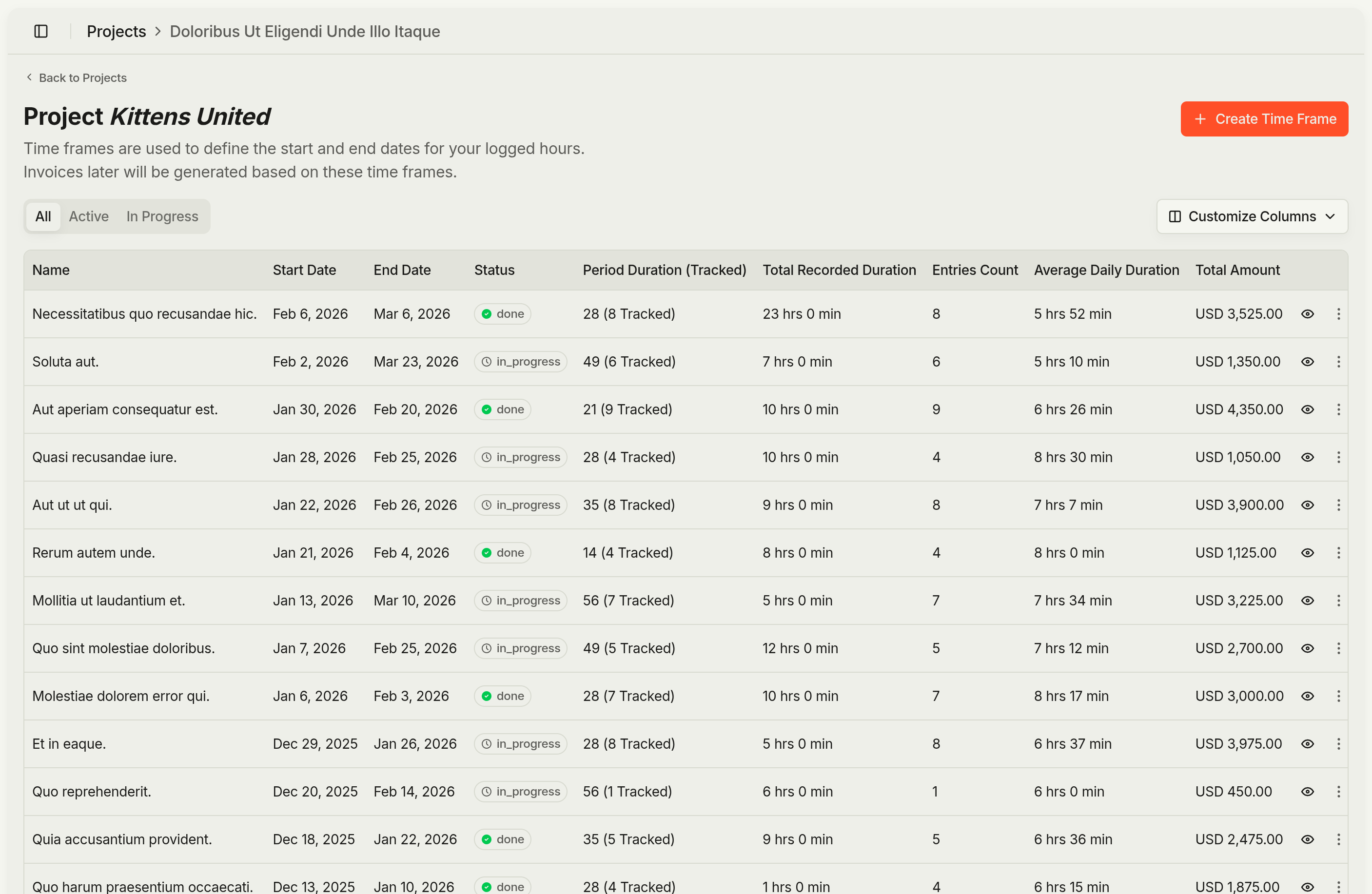This screenshot has width=1372, height=894.
Task: Click the USD 450.00 amount cell
Action: pos(1234,792)
